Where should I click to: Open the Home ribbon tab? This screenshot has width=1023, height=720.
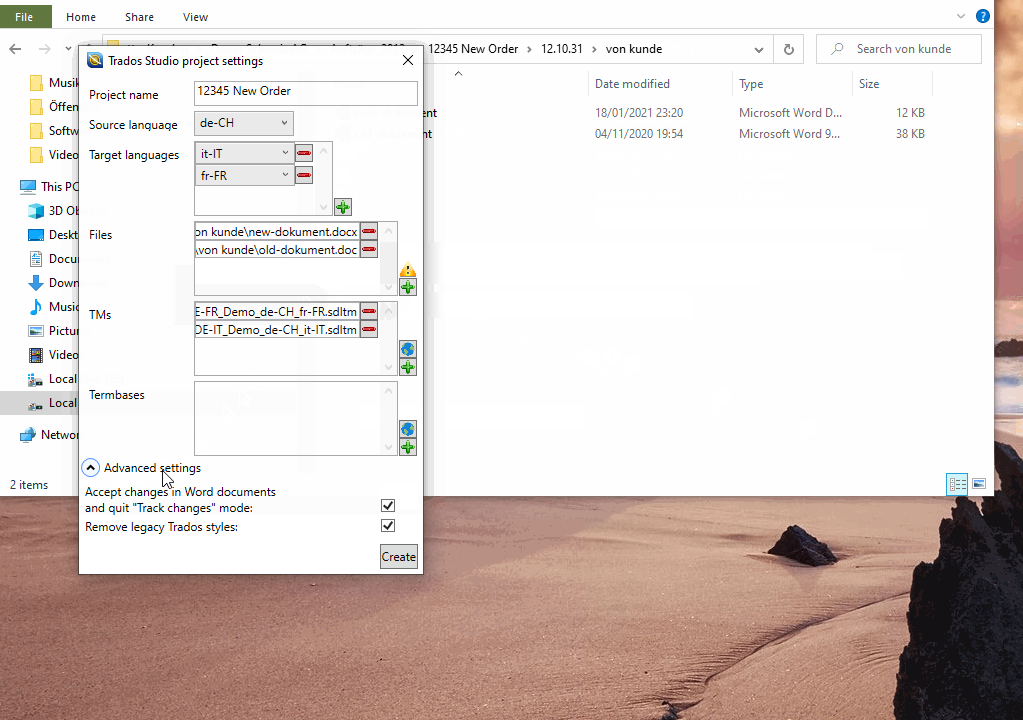pos(81,17)
